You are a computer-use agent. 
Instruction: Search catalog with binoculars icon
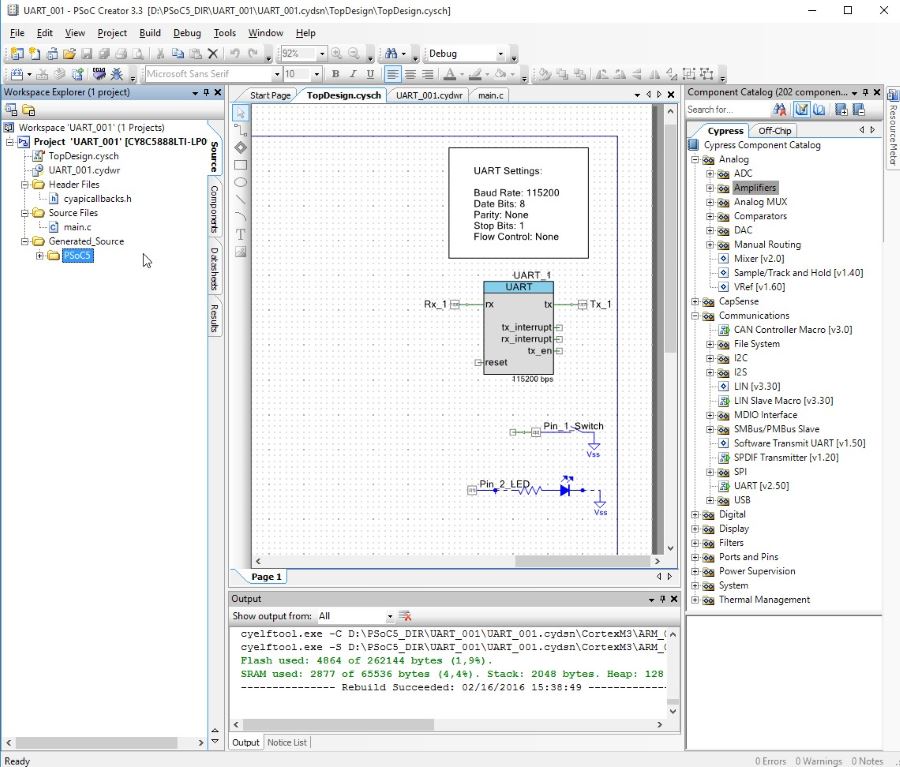(779, 110)
